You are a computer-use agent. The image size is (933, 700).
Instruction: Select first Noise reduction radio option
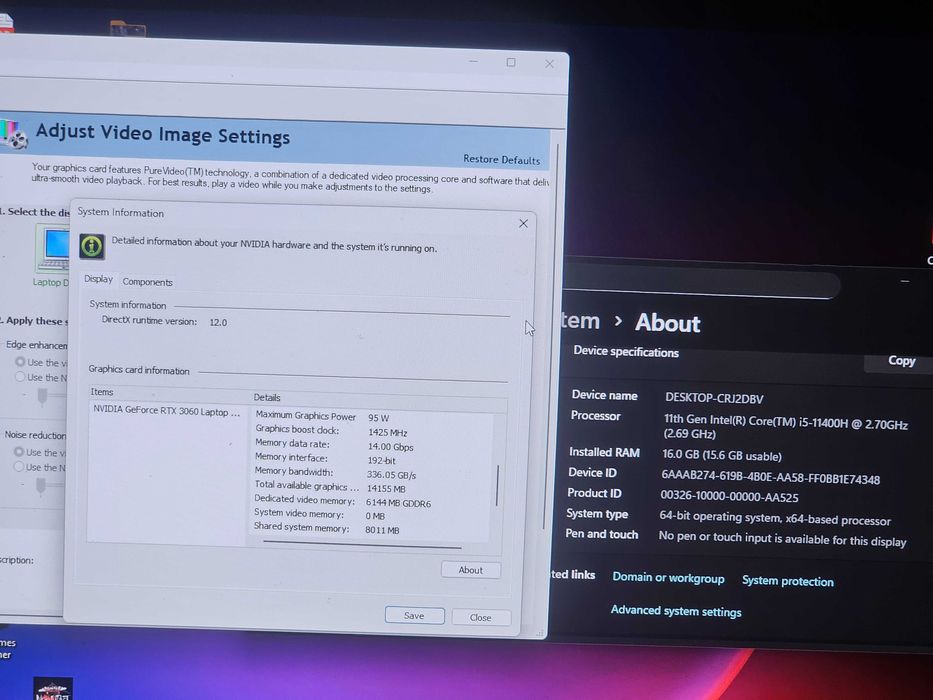[x=19, y=452]
